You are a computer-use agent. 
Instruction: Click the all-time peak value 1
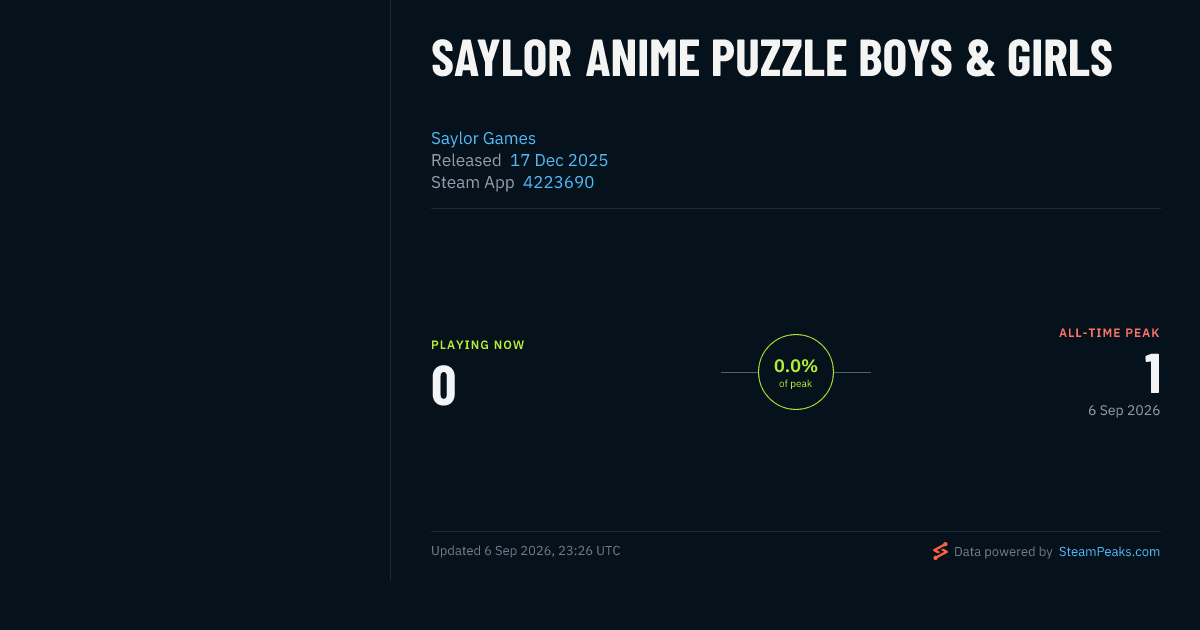pos(1152,374)
